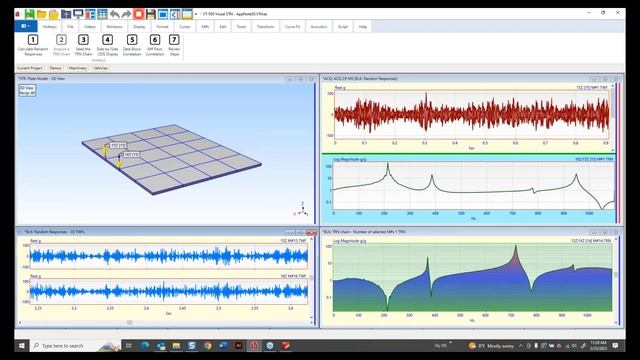Open Task View from the taskbar
640x360 pixels.
click(x=129, y=346)
